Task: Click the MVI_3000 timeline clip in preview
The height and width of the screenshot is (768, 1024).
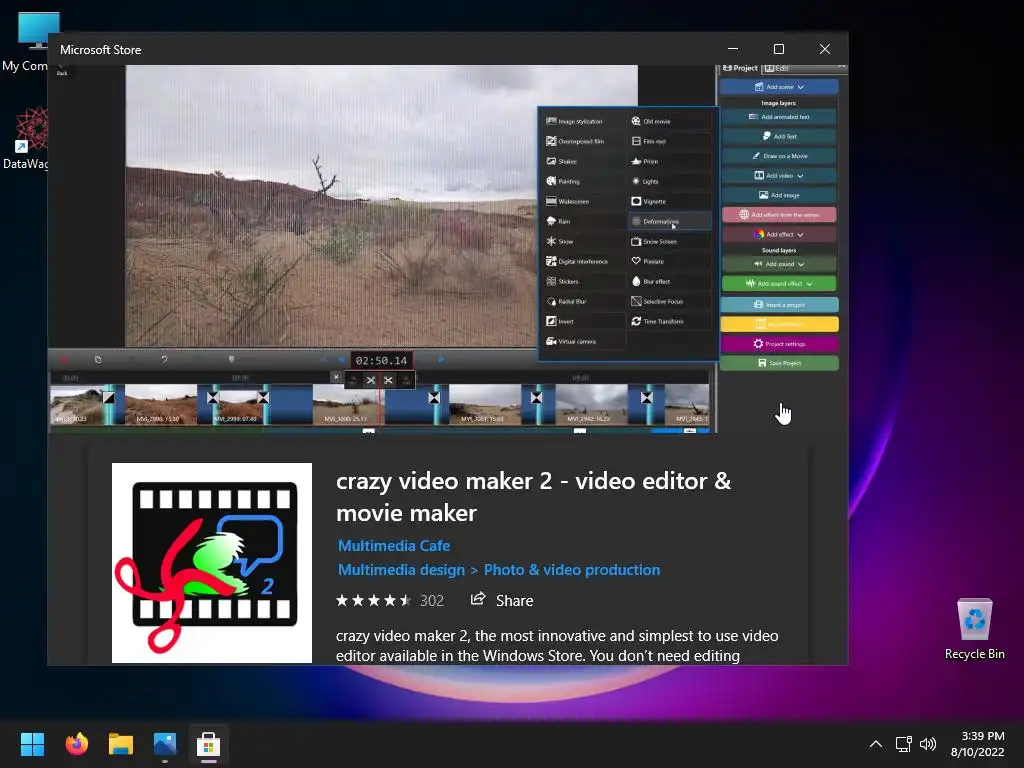Action: click(x=349, y=405)
